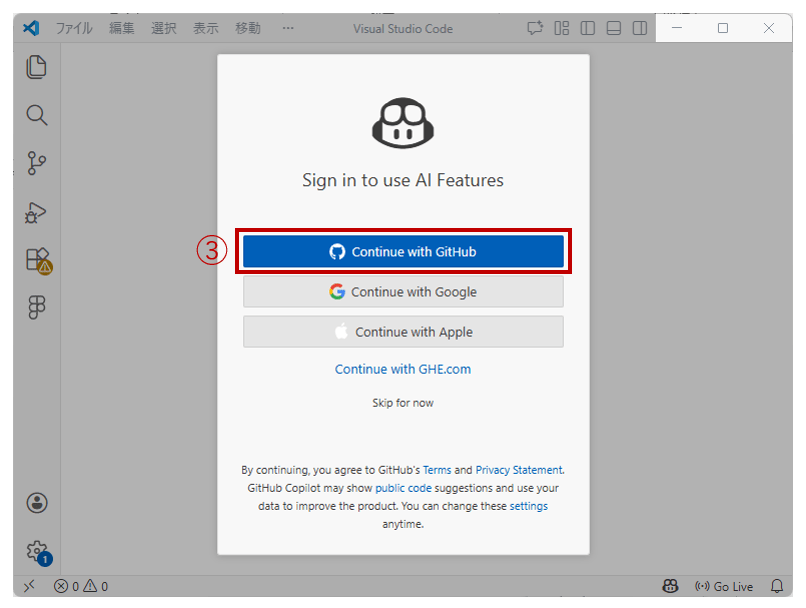Open the Source Control view
806x608 pixels.
[37, 163]
